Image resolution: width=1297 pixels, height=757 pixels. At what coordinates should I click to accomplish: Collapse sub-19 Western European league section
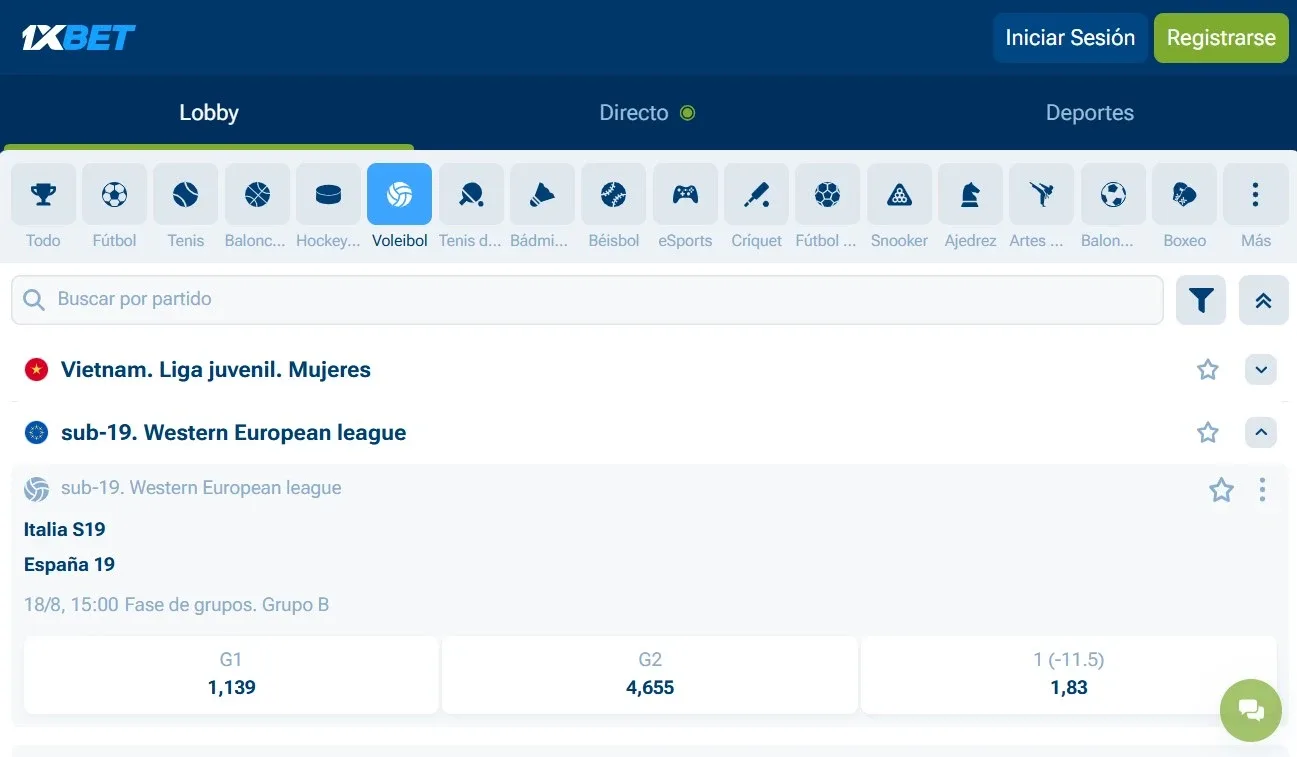(x=1261, y=433)
